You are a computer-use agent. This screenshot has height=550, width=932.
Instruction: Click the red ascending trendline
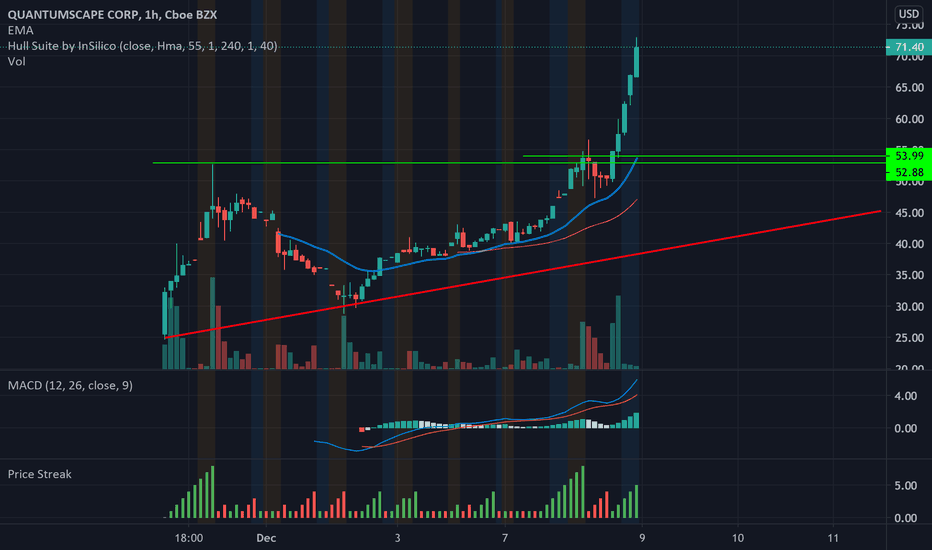(523, 274)
